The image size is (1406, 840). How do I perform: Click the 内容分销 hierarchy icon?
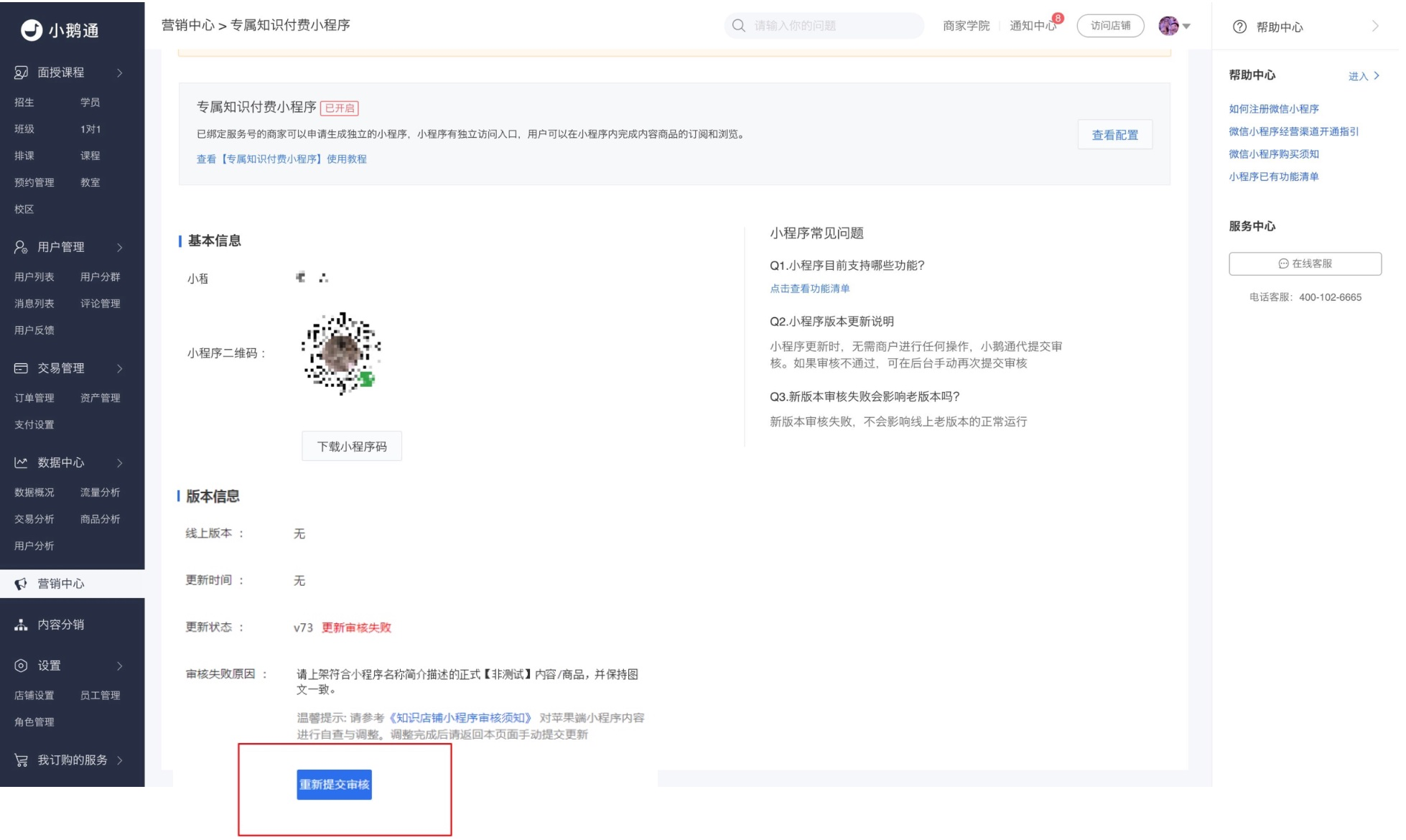(x=21, y=625)
